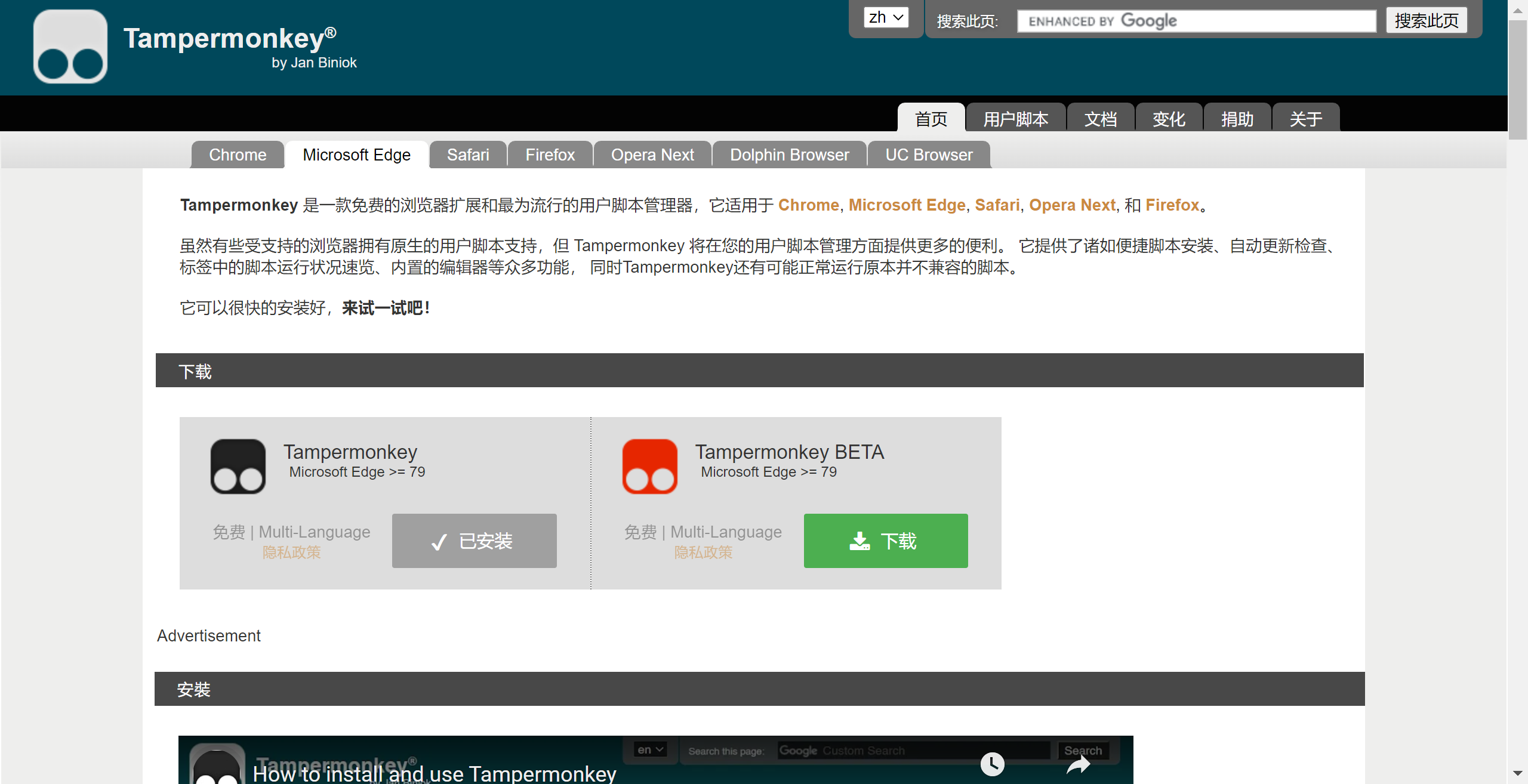This screenshot has width=1528, height=784.
Task: Open the 文档 navigation tab
Action: (1101, 118)
